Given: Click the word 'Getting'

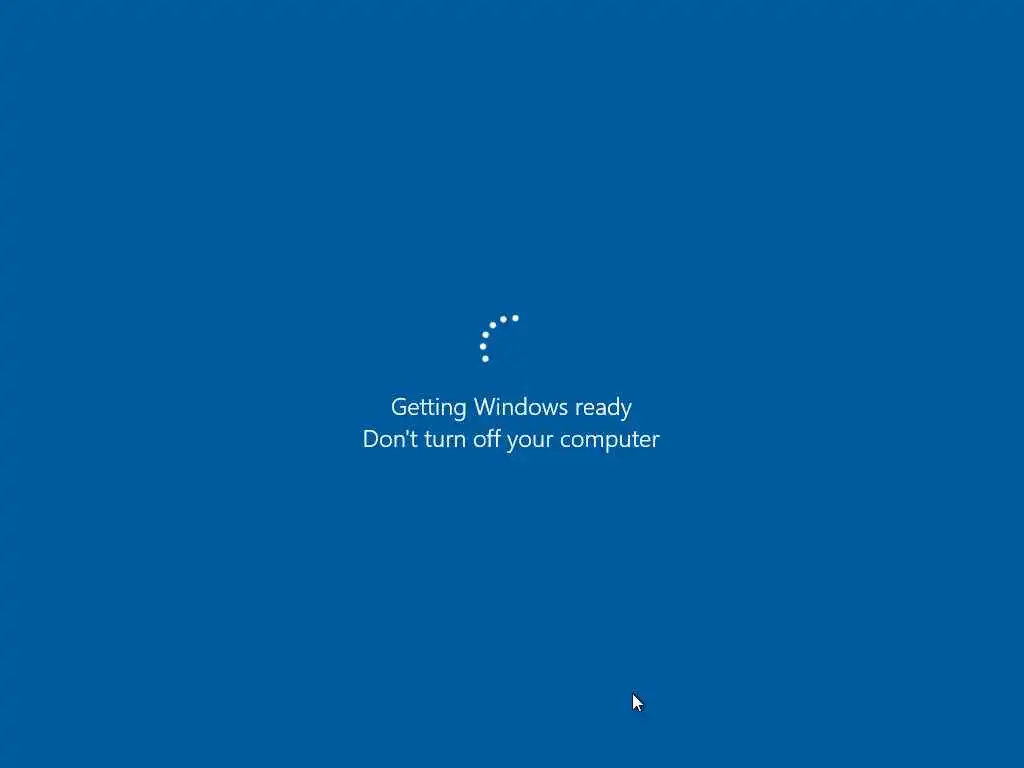Looking at the screenshot, I should 428,408.
